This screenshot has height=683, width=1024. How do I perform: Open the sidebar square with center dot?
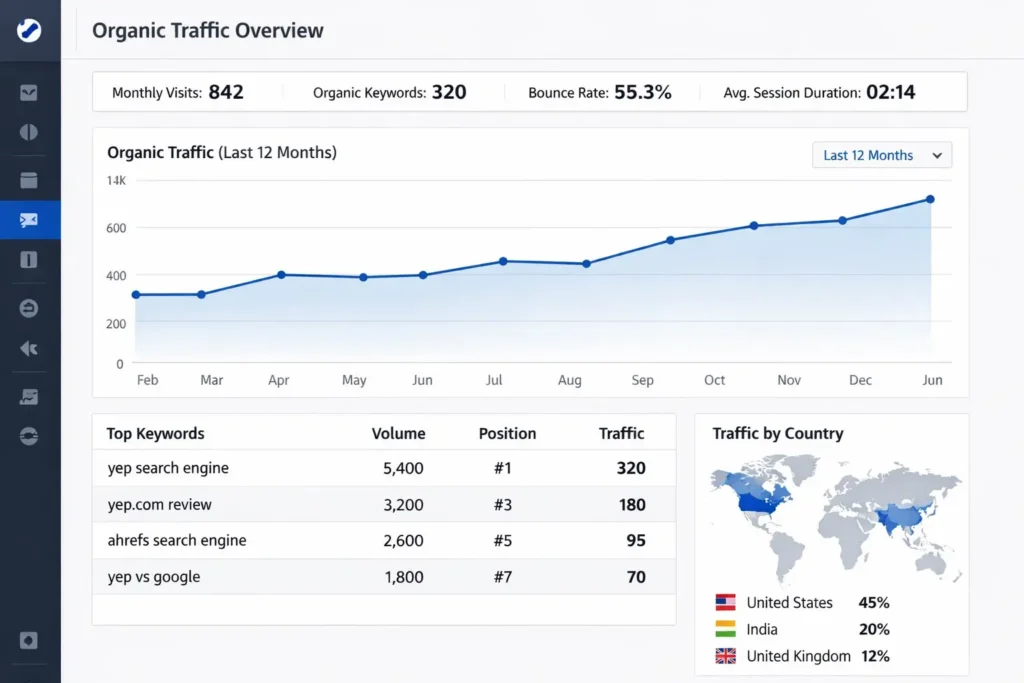29,640
